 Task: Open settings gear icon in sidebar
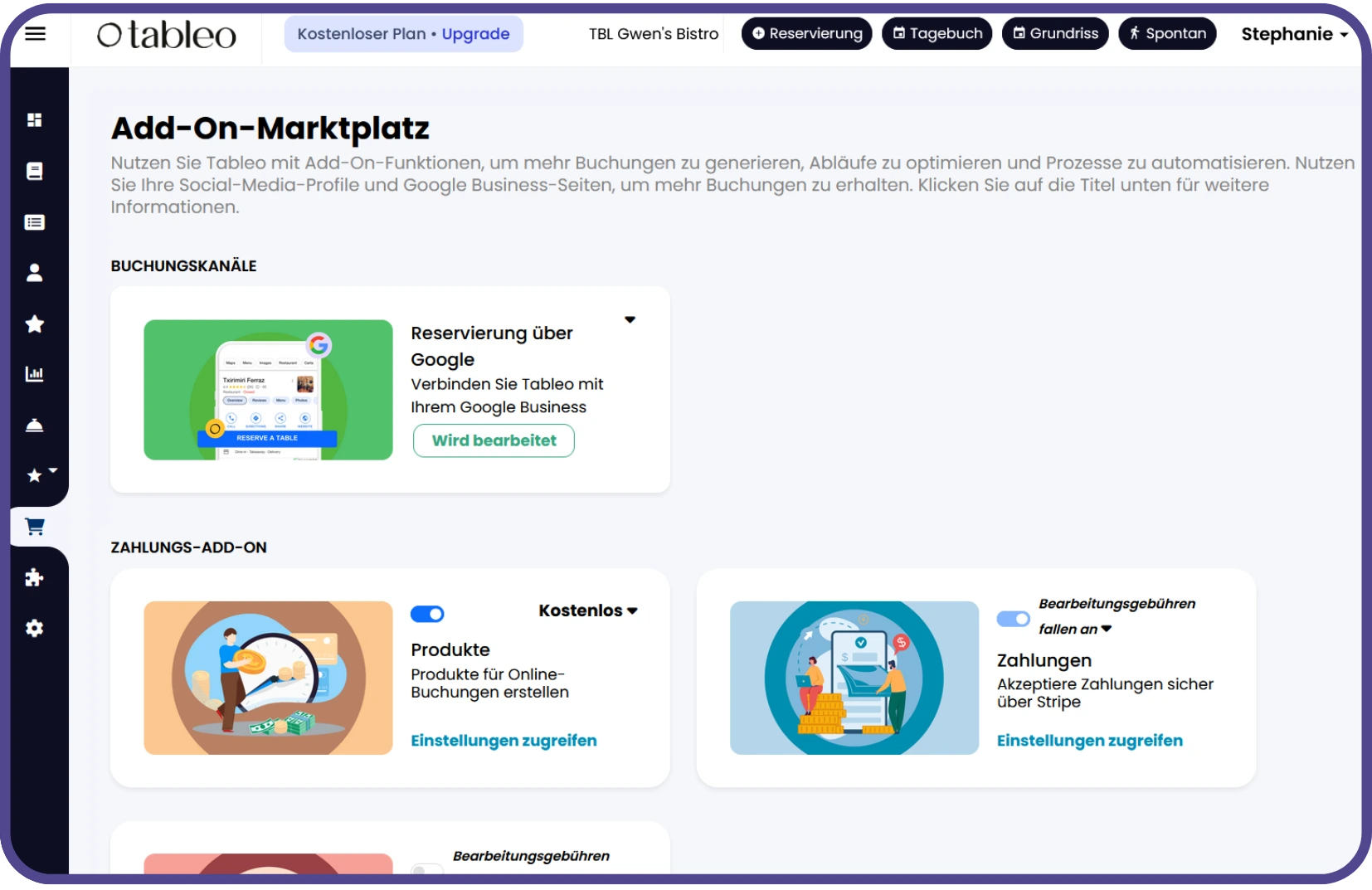tap(35, 629)
